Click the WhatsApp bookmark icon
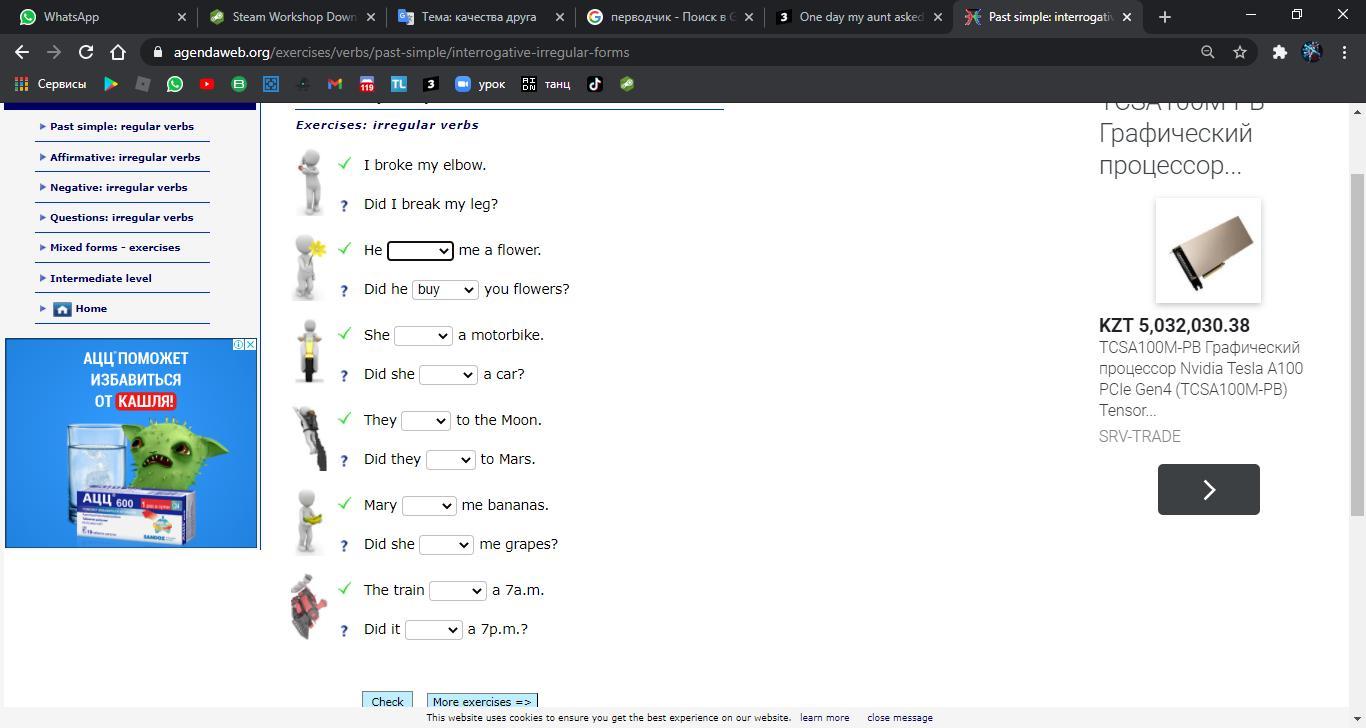The width and height of the screenshot is (1366, 728). tap(175, 84)
